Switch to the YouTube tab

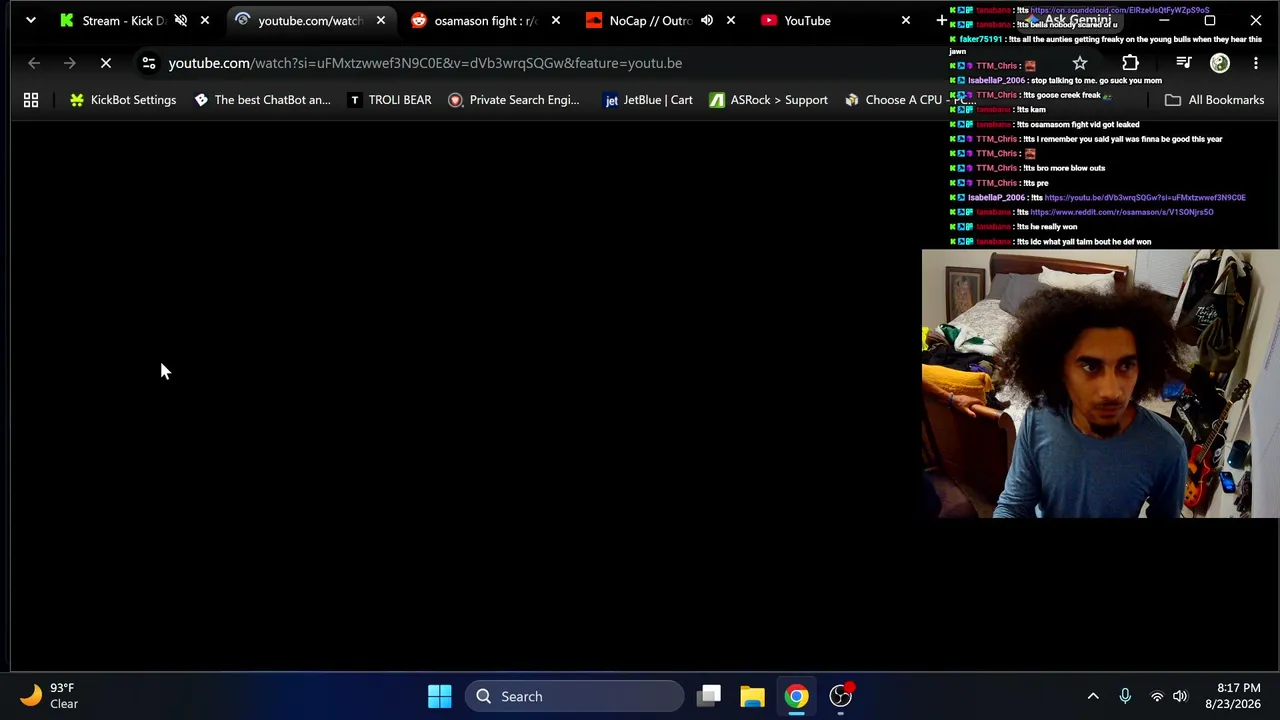pyautogui.click(x=807, y=20)
